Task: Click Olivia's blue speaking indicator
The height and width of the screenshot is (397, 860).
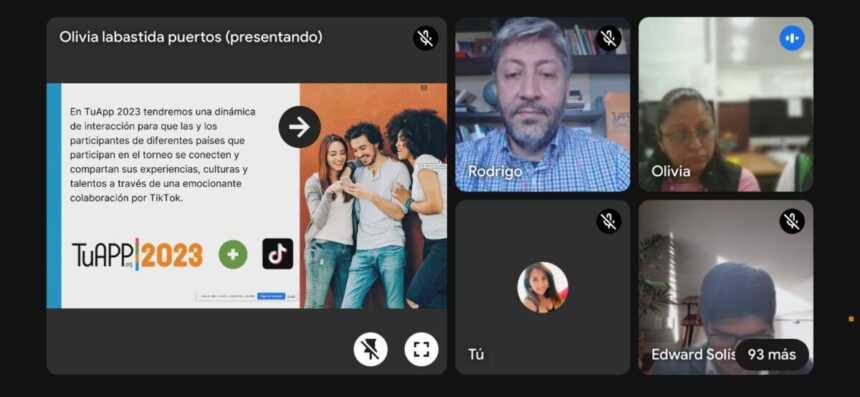Action: 792,38
